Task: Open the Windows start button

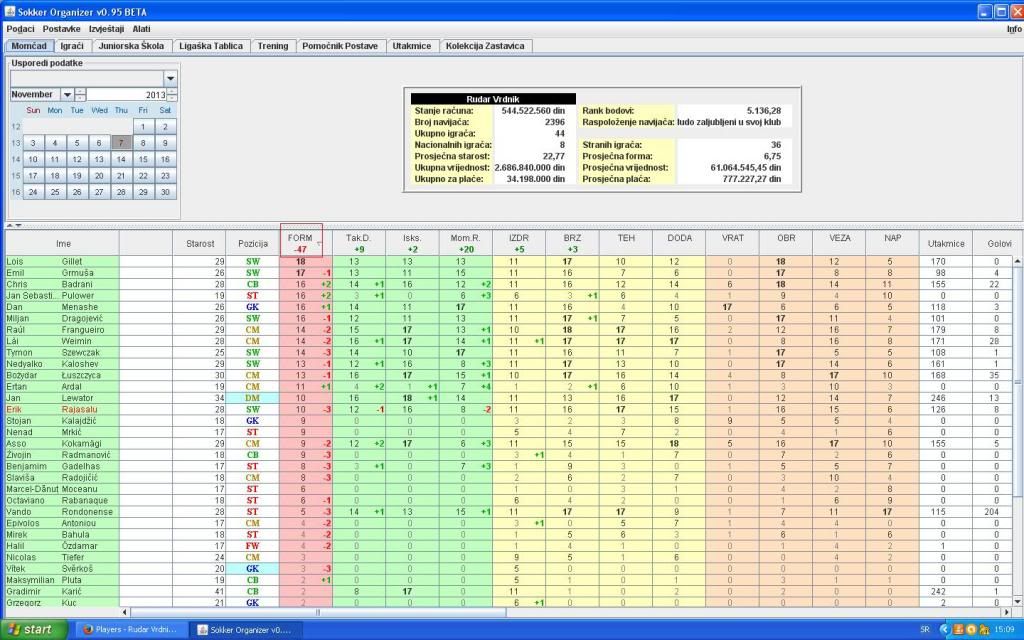Action: 34,630
